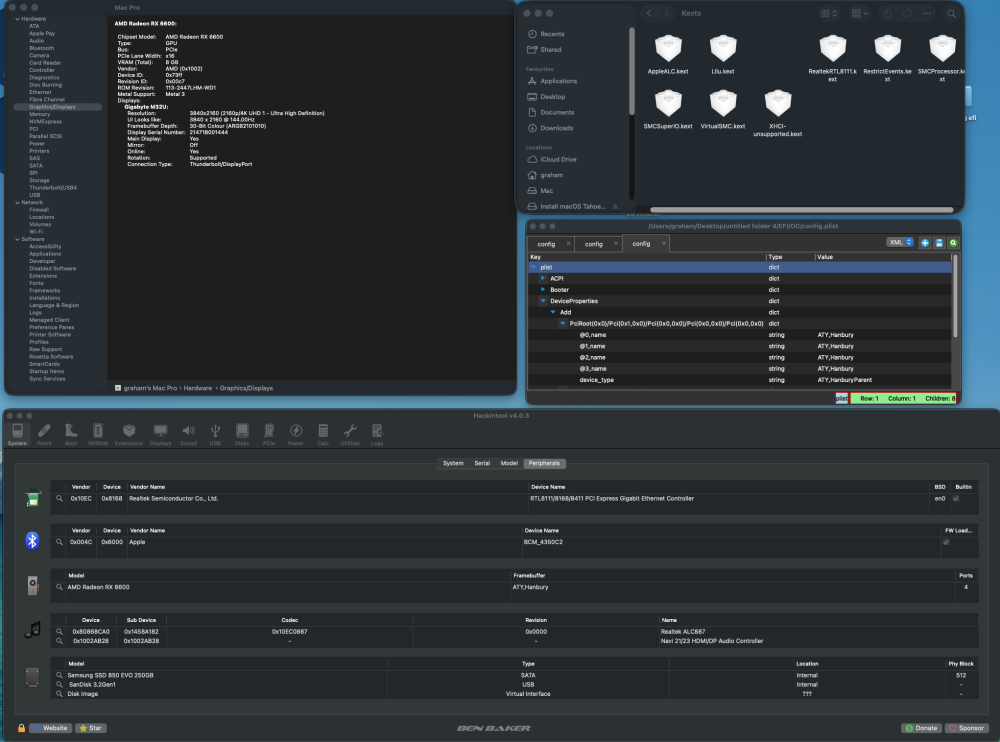1000x742 pixels.
Task: Toggle the FW Loaded checkbox for BCM_4350C2
Action: tap(946, 542)
